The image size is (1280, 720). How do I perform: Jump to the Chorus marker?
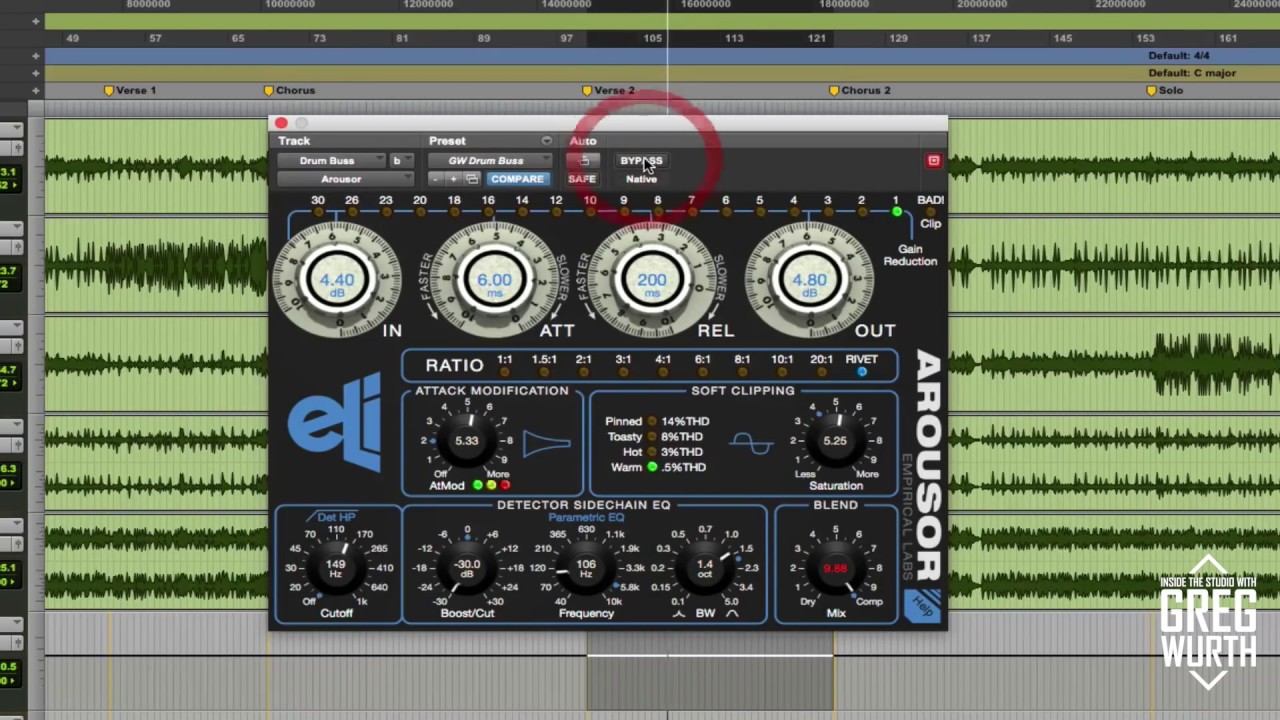click(290, 90)
